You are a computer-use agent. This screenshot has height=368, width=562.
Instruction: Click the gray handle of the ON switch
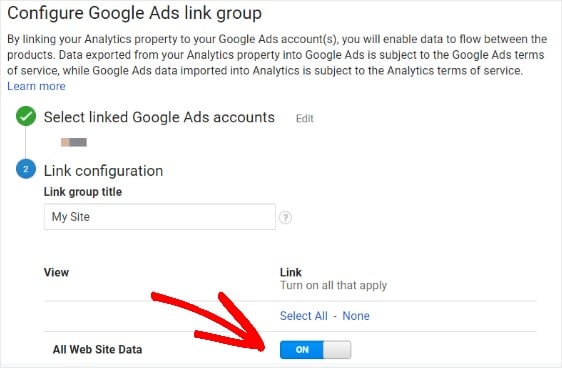tap(337, 350)
